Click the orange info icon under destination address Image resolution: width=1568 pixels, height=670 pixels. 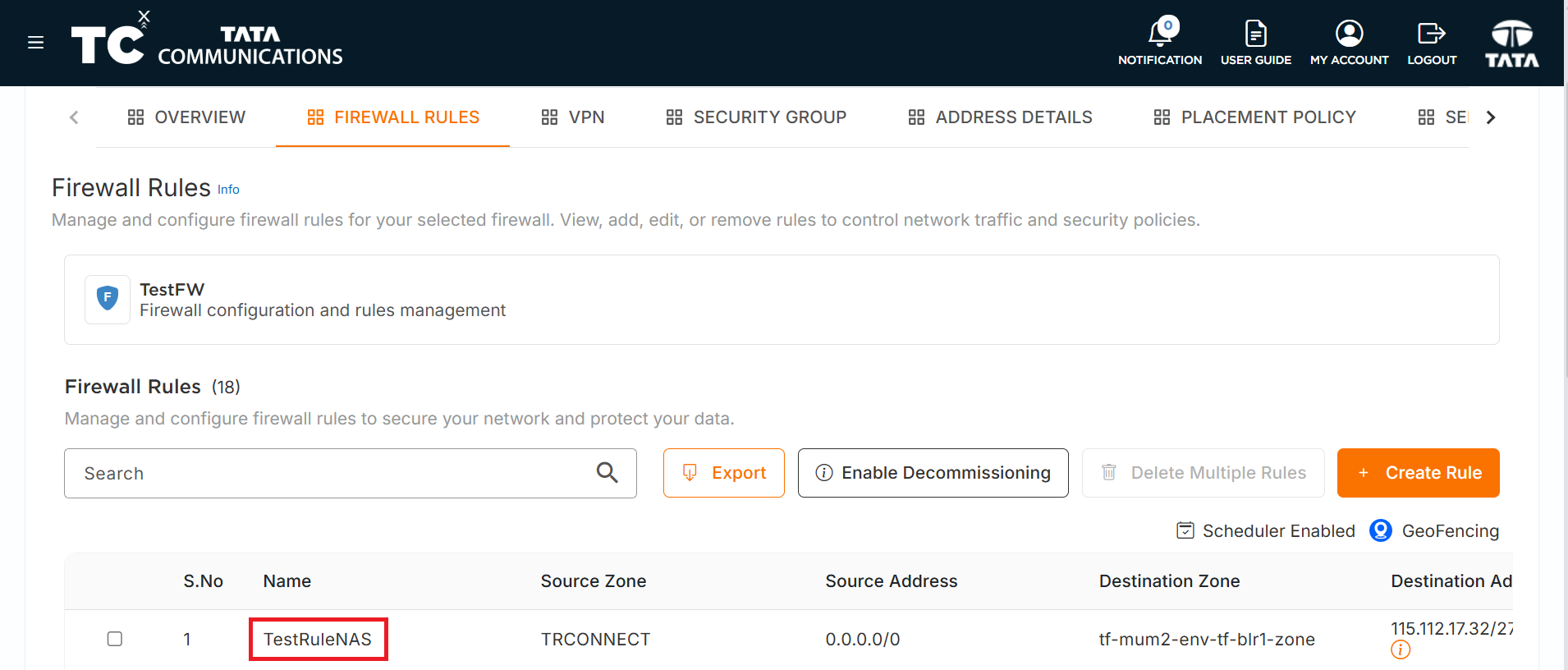tap(1401, 650)
